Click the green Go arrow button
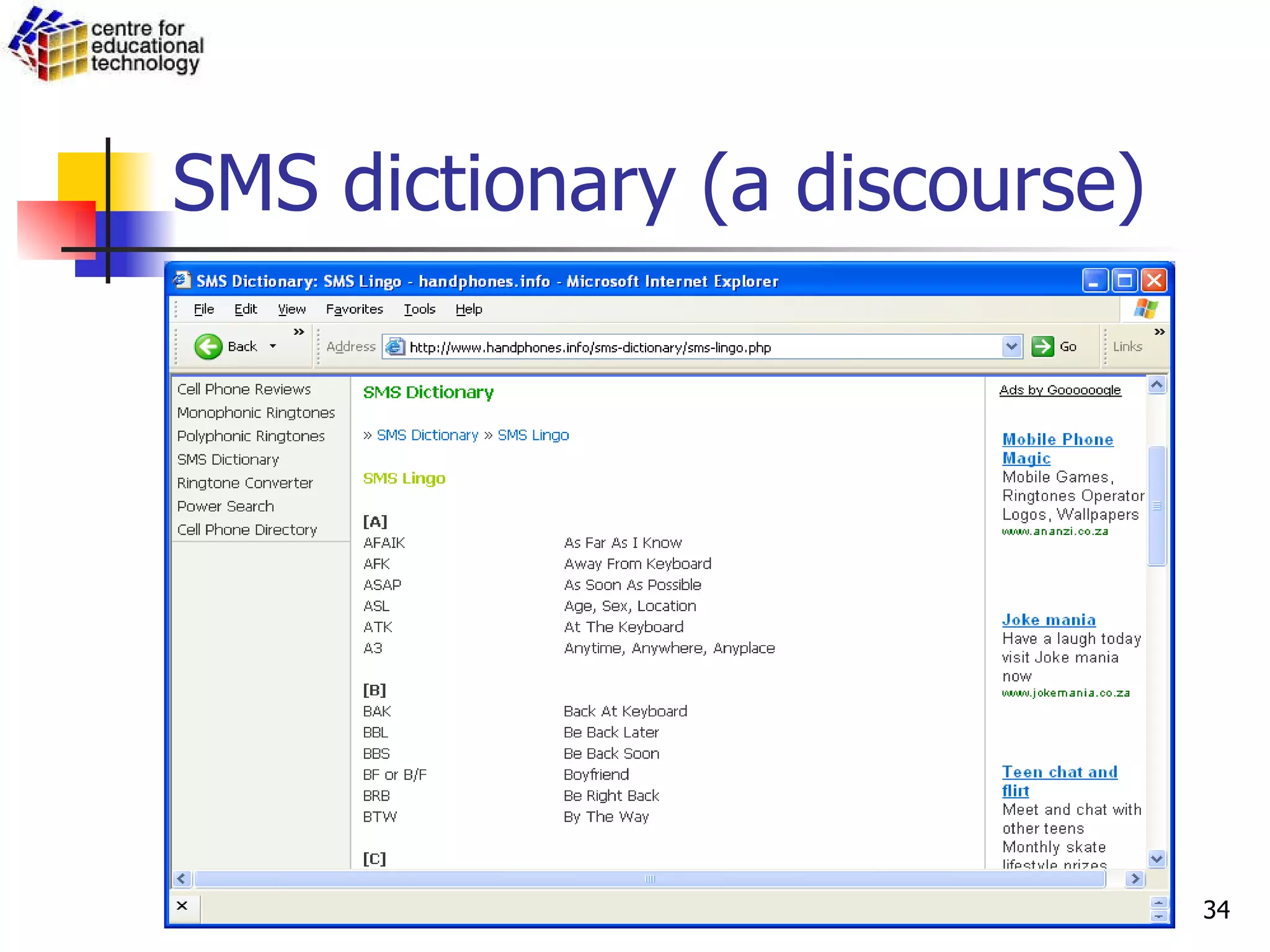Image resolution: width=1270 pixels, height=952 pixels. (x=1042, y=346)
